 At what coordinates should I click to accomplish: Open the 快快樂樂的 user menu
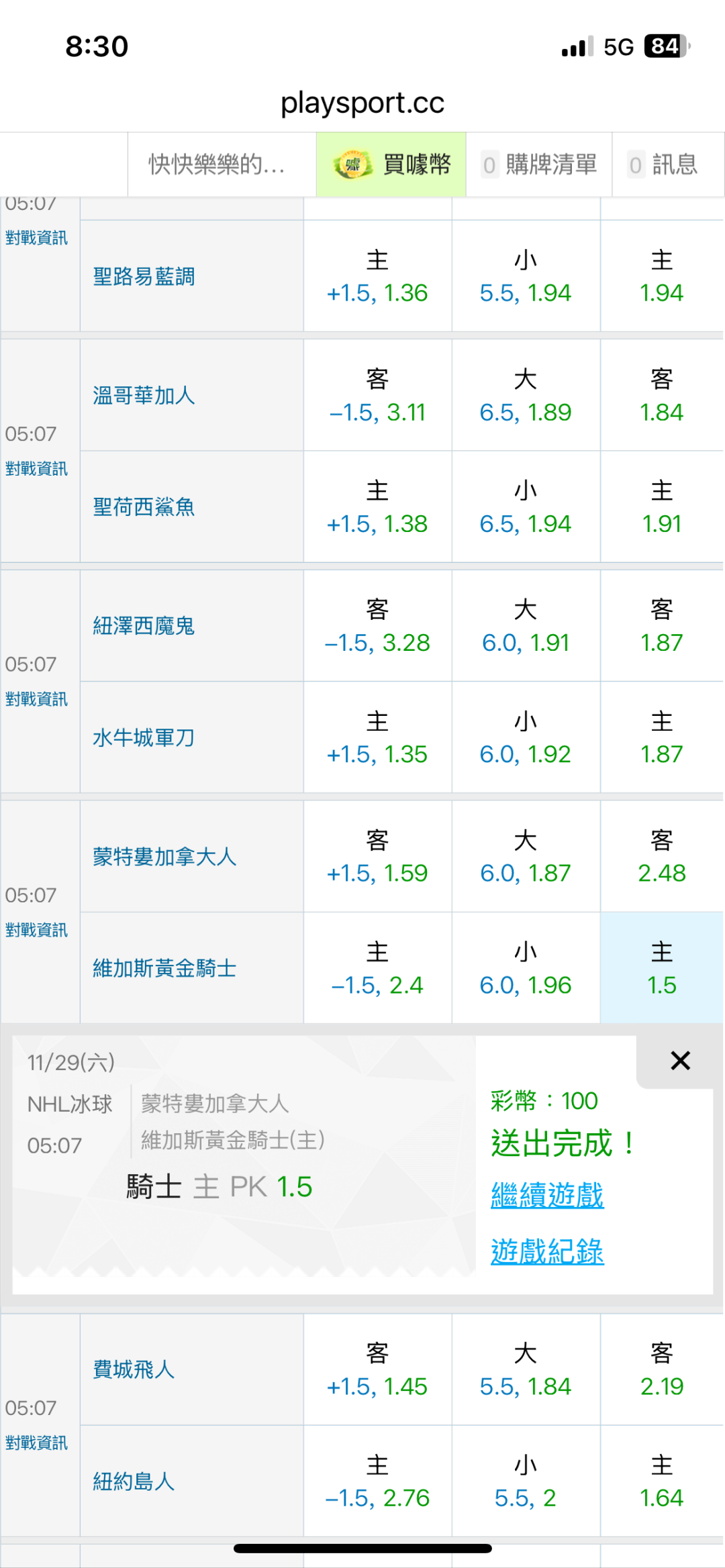pos(216,164)
